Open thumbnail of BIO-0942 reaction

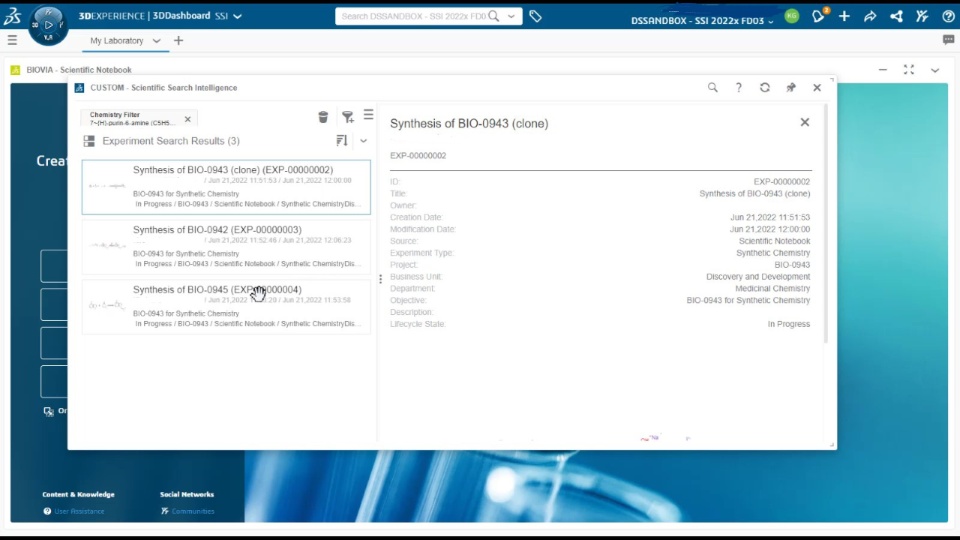pos(107,245)
